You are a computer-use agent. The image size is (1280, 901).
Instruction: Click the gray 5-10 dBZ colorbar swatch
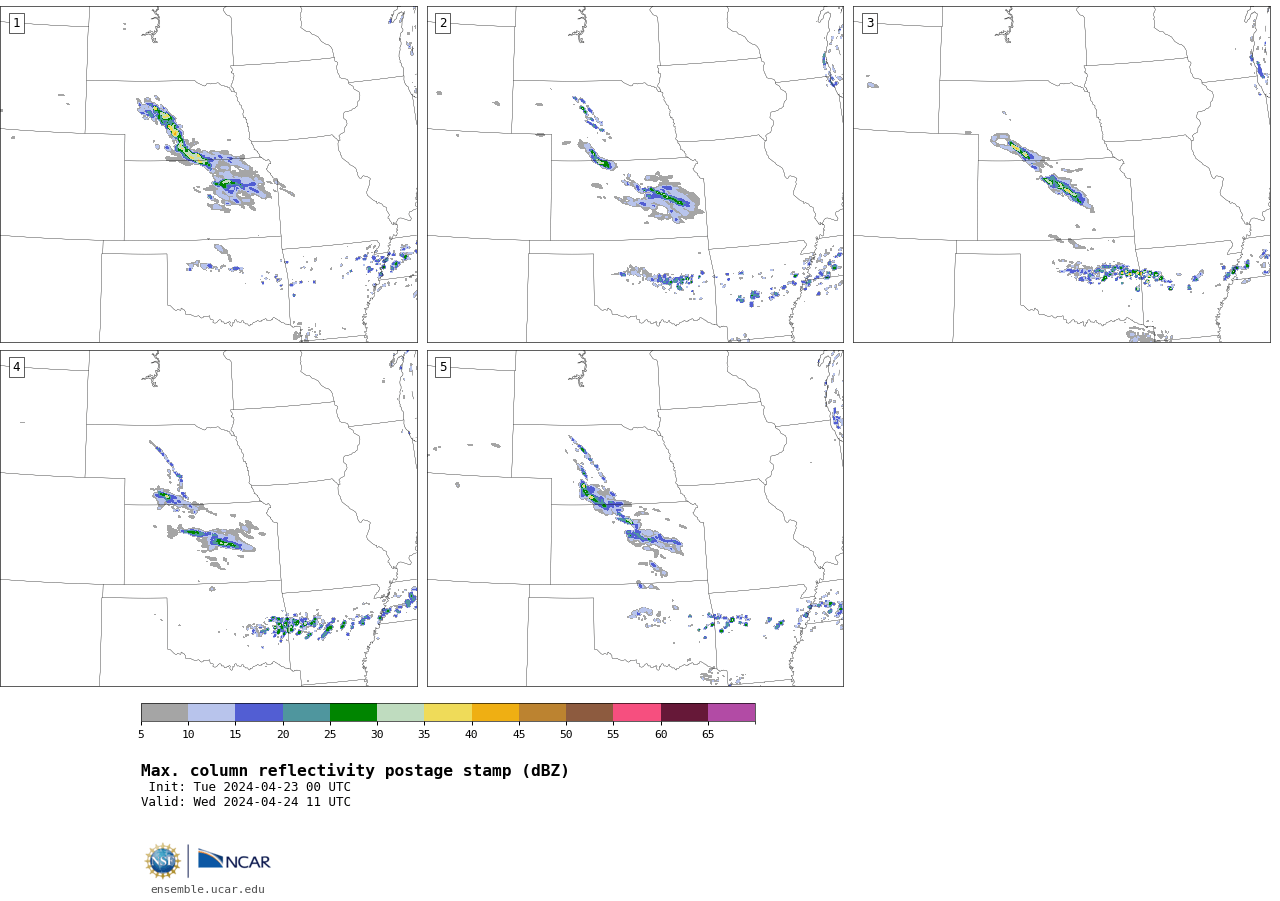tap(164, 712)
